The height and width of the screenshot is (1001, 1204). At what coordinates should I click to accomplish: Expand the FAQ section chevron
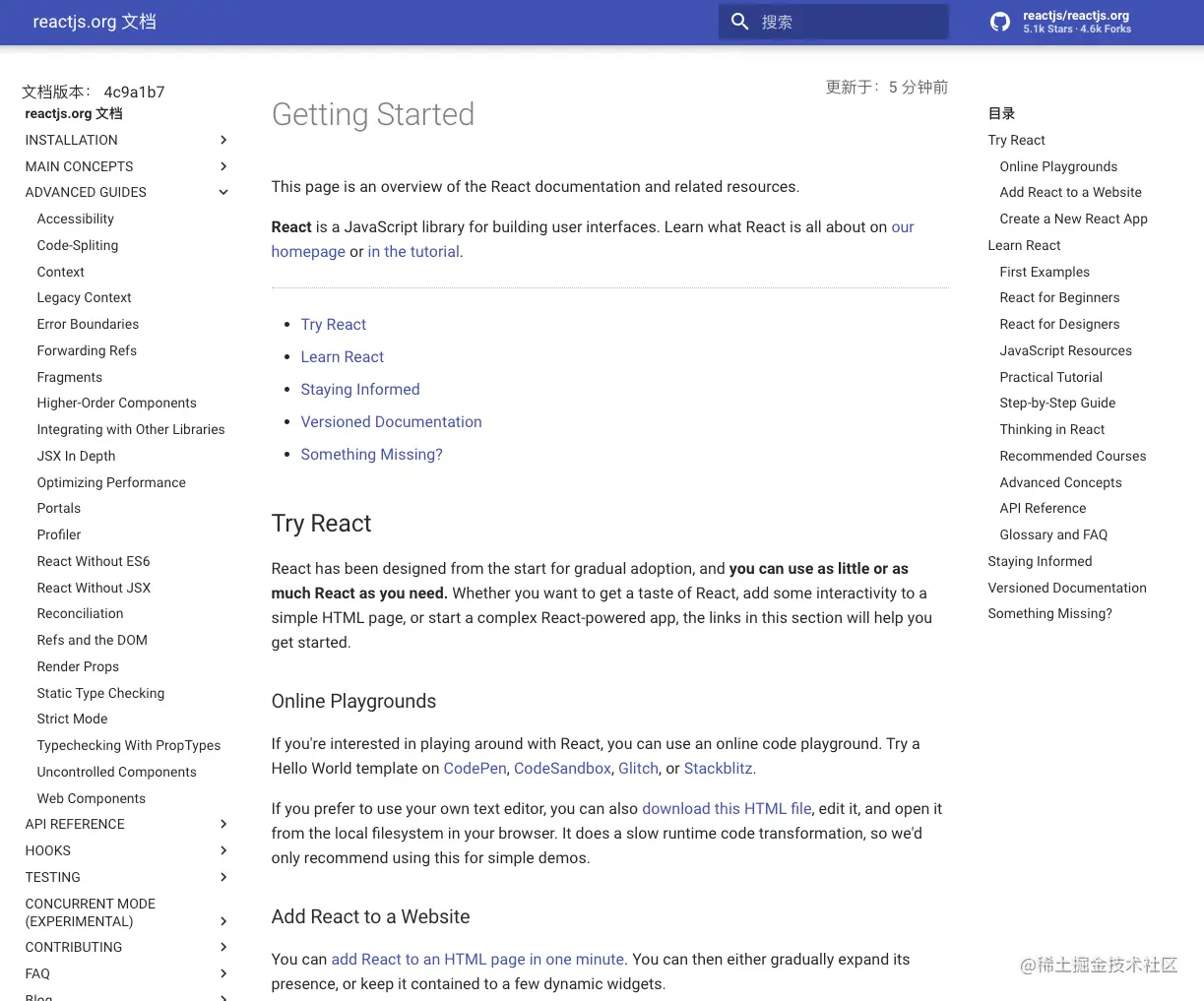(x=223, y=973)
